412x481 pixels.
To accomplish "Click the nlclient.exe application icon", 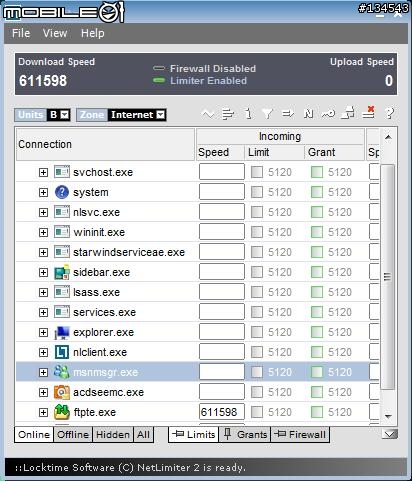I will tap(62, 352).
